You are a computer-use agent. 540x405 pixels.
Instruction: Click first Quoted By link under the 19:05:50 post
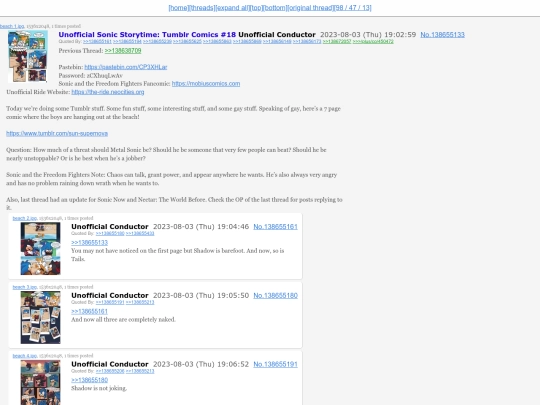pyautogui.click(x=110, y=302)
